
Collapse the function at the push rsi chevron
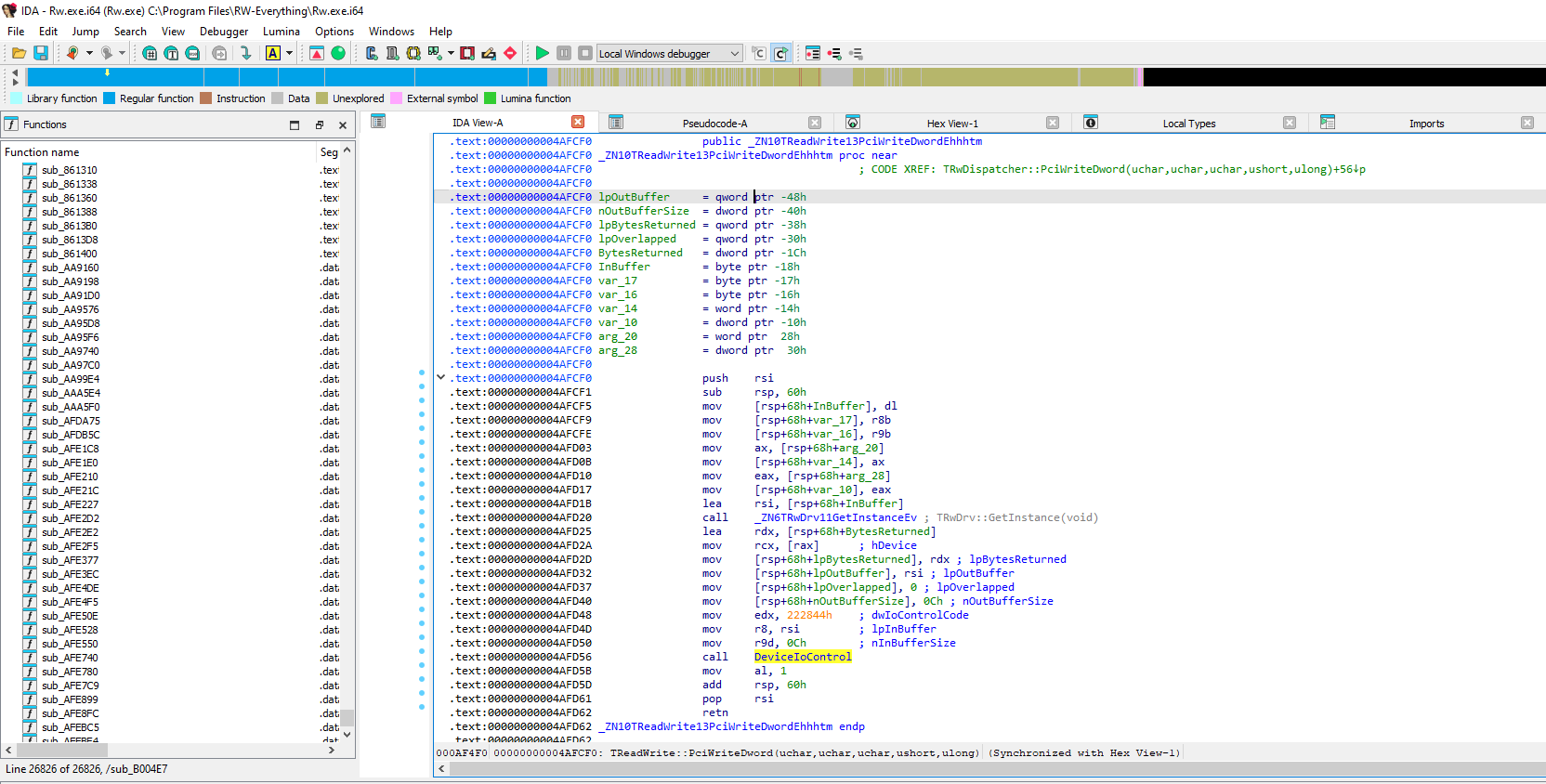[x=441, y=377]
